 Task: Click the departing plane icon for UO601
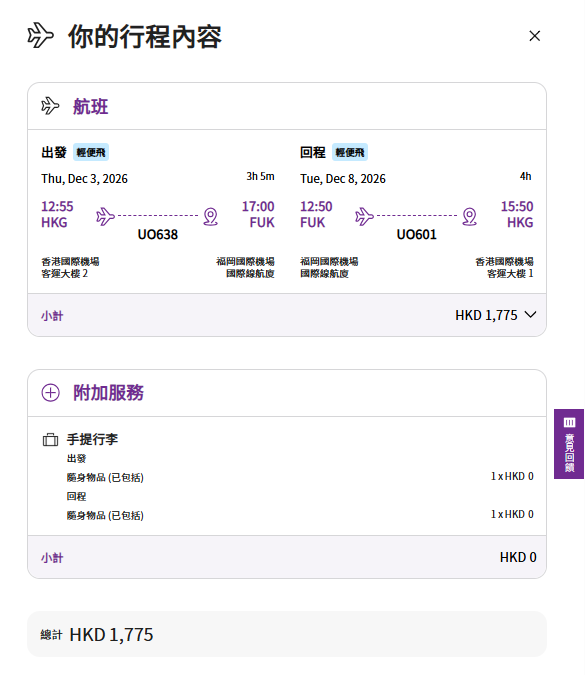pyautogui.click(x=365, y=216)
